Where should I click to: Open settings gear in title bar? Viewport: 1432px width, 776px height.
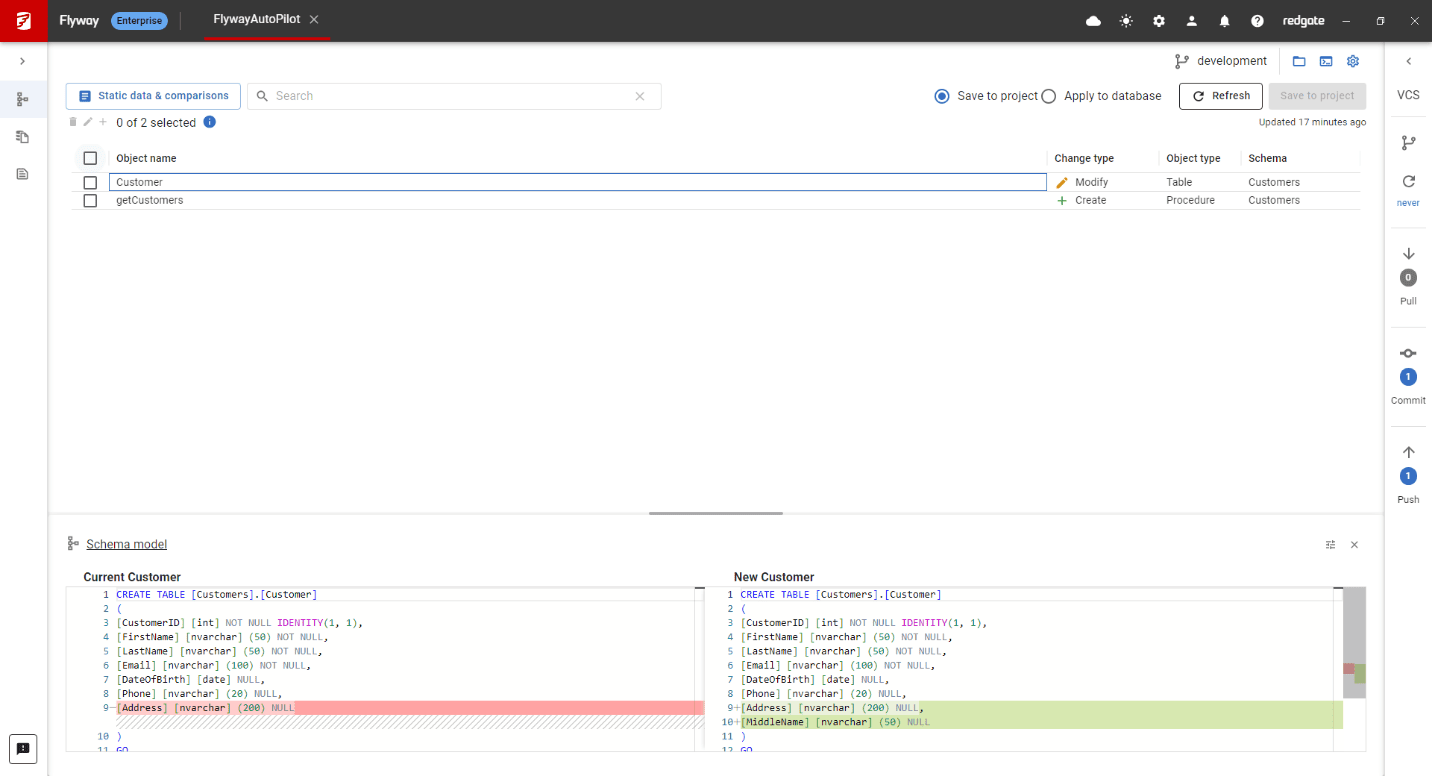(1159, 21)
